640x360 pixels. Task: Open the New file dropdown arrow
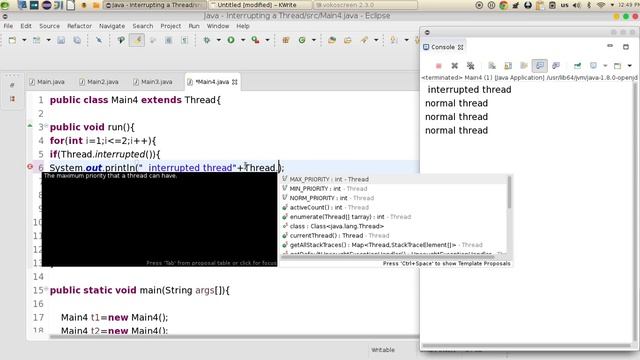click(24, 40)
